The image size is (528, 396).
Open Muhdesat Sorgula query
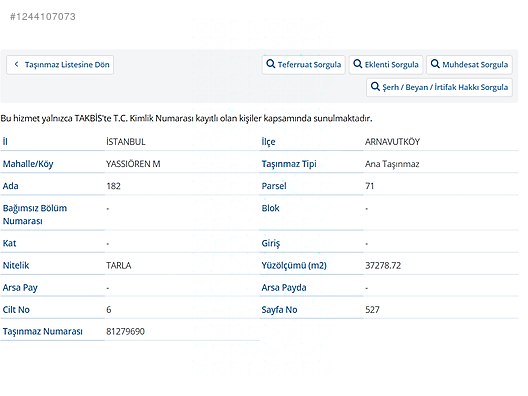(x=469, y=65)
